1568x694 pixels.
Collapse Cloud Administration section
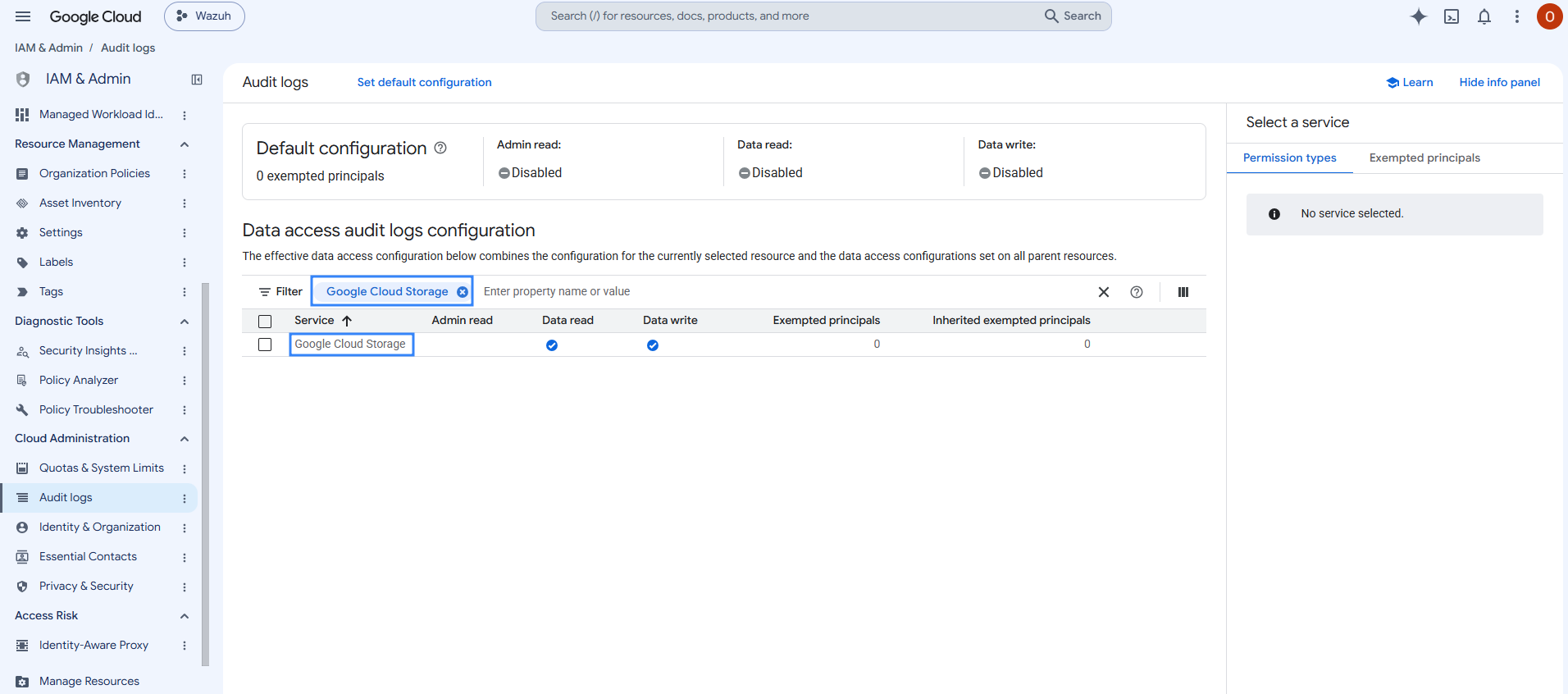click(x=185, y=439)
